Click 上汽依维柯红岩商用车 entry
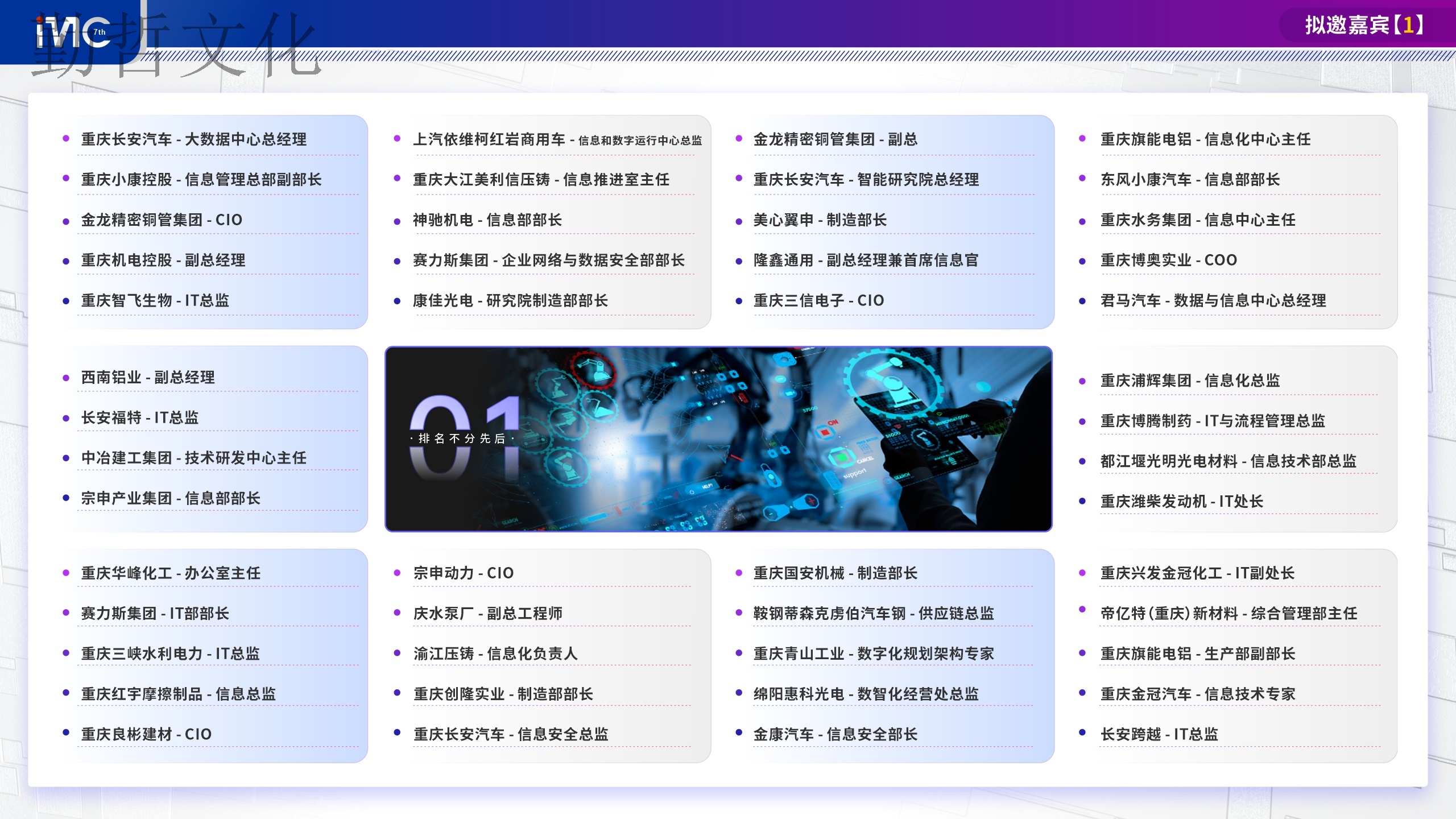 tap(557, 139)
